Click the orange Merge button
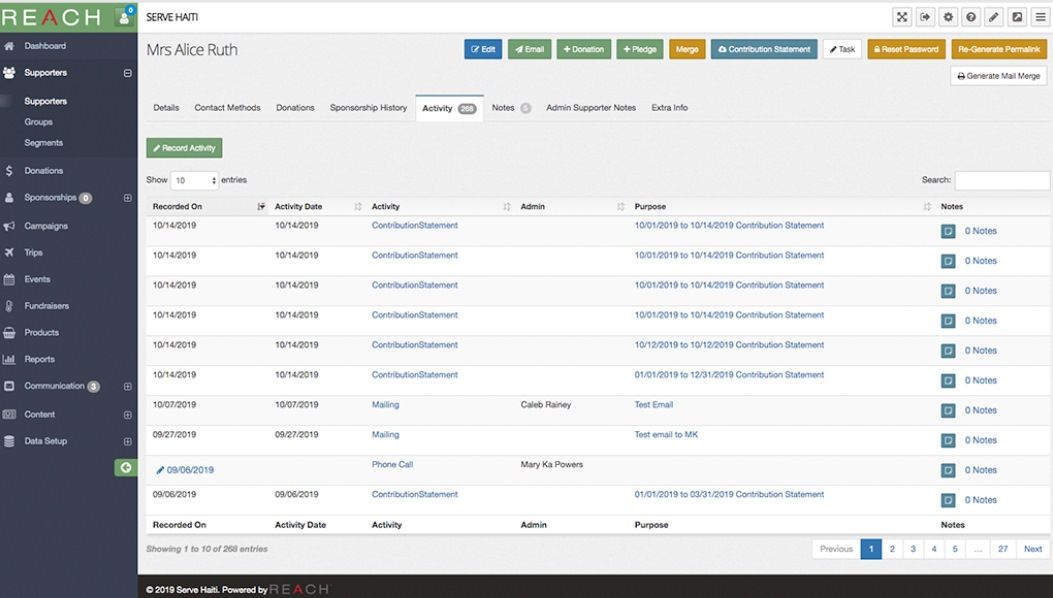The height and width of the screenshot is (598, 1053). tap(687, 49)
